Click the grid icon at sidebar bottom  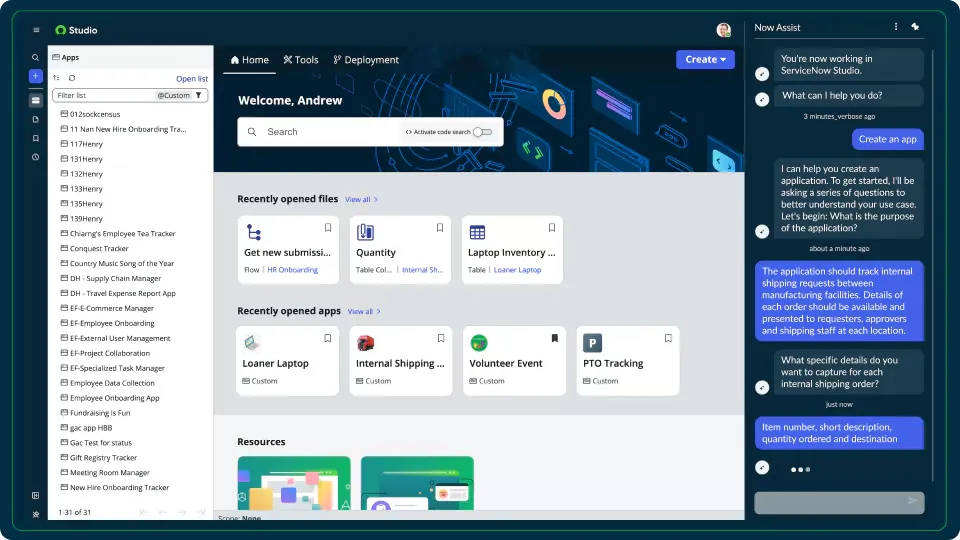tap(36, 495)
